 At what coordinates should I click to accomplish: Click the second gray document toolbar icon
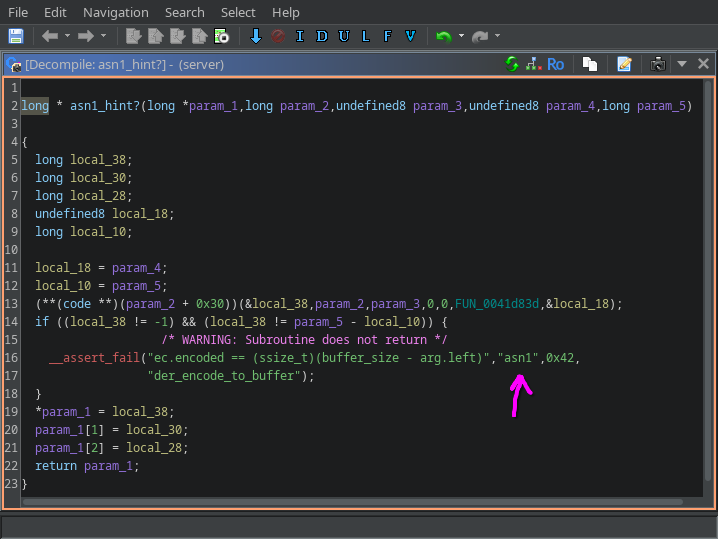tap(155, 36)
